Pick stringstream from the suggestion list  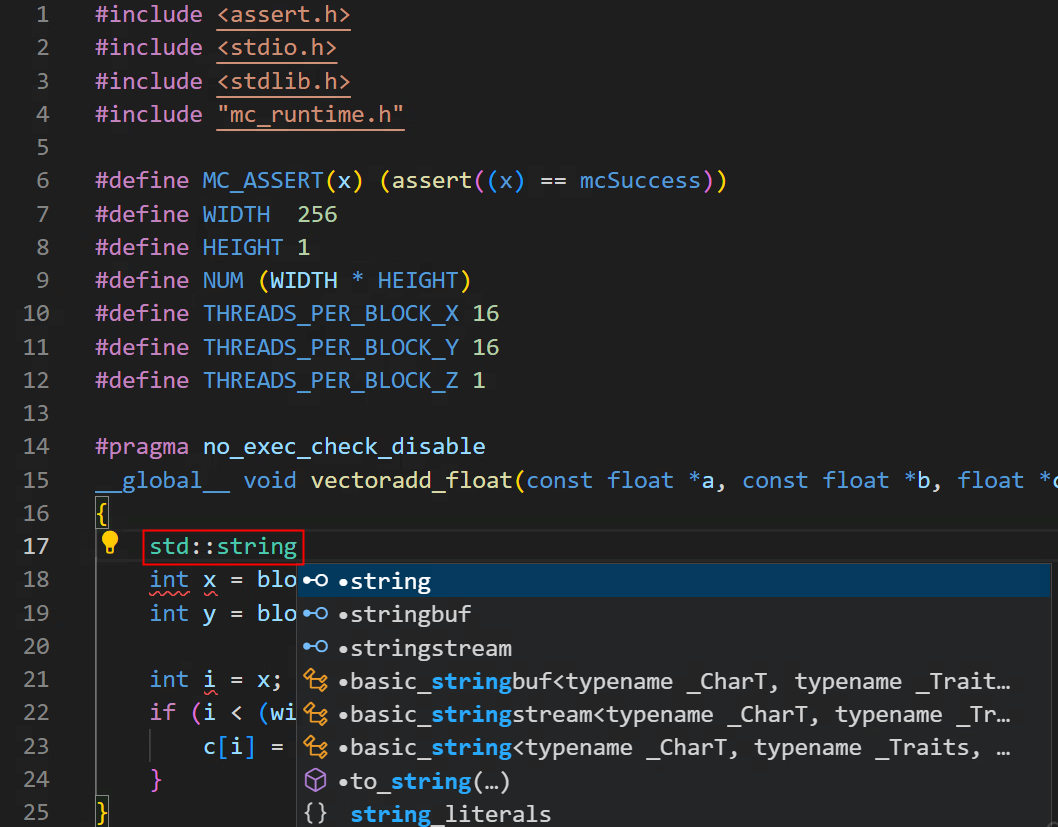430,648
